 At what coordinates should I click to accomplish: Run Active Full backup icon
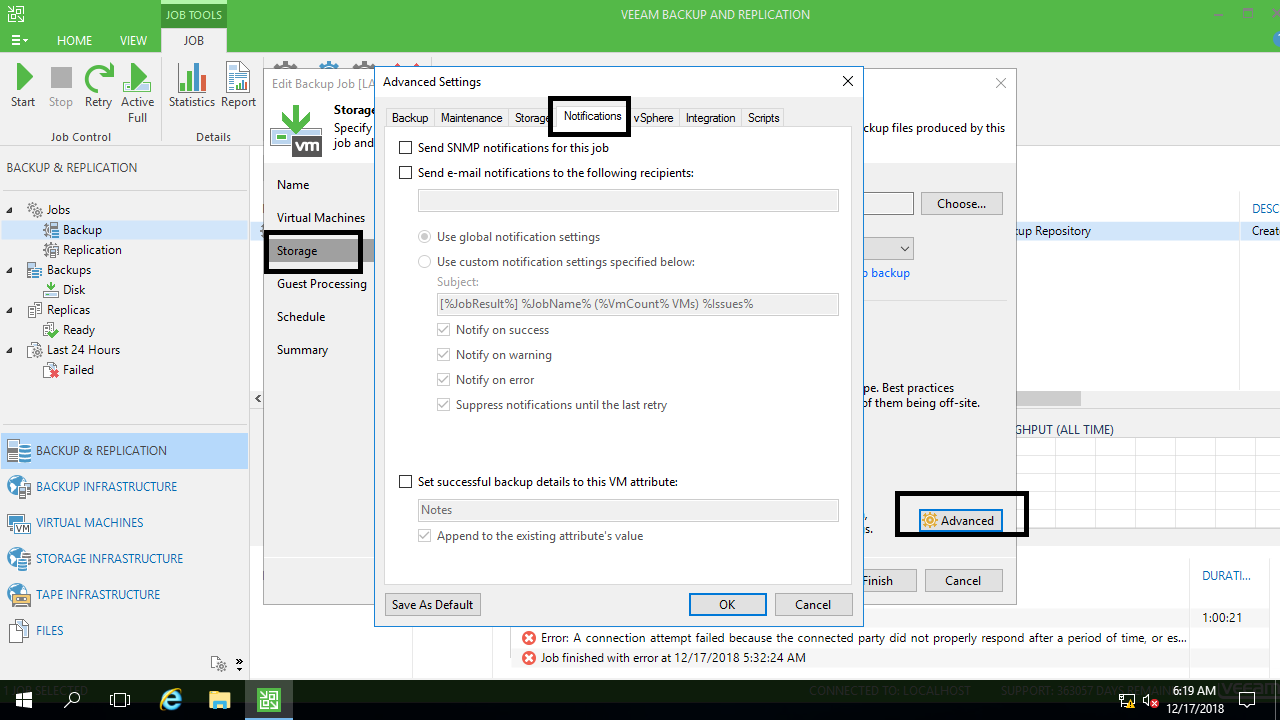pos(138,80)
